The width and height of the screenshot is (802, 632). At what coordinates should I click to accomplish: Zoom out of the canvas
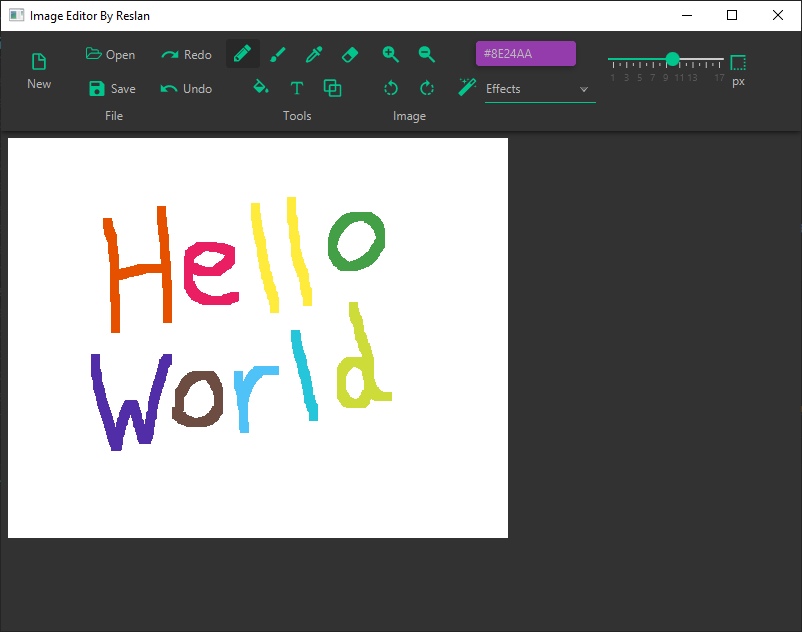coord(426,53)
